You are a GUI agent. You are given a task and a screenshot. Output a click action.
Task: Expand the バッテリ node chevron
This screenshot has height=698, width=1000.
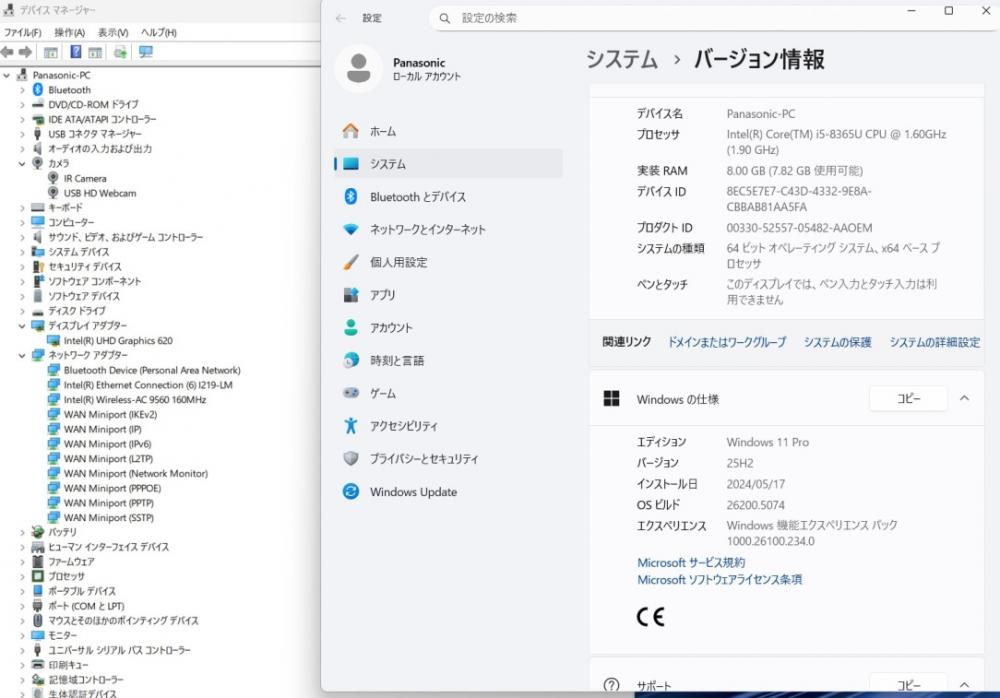22,532
